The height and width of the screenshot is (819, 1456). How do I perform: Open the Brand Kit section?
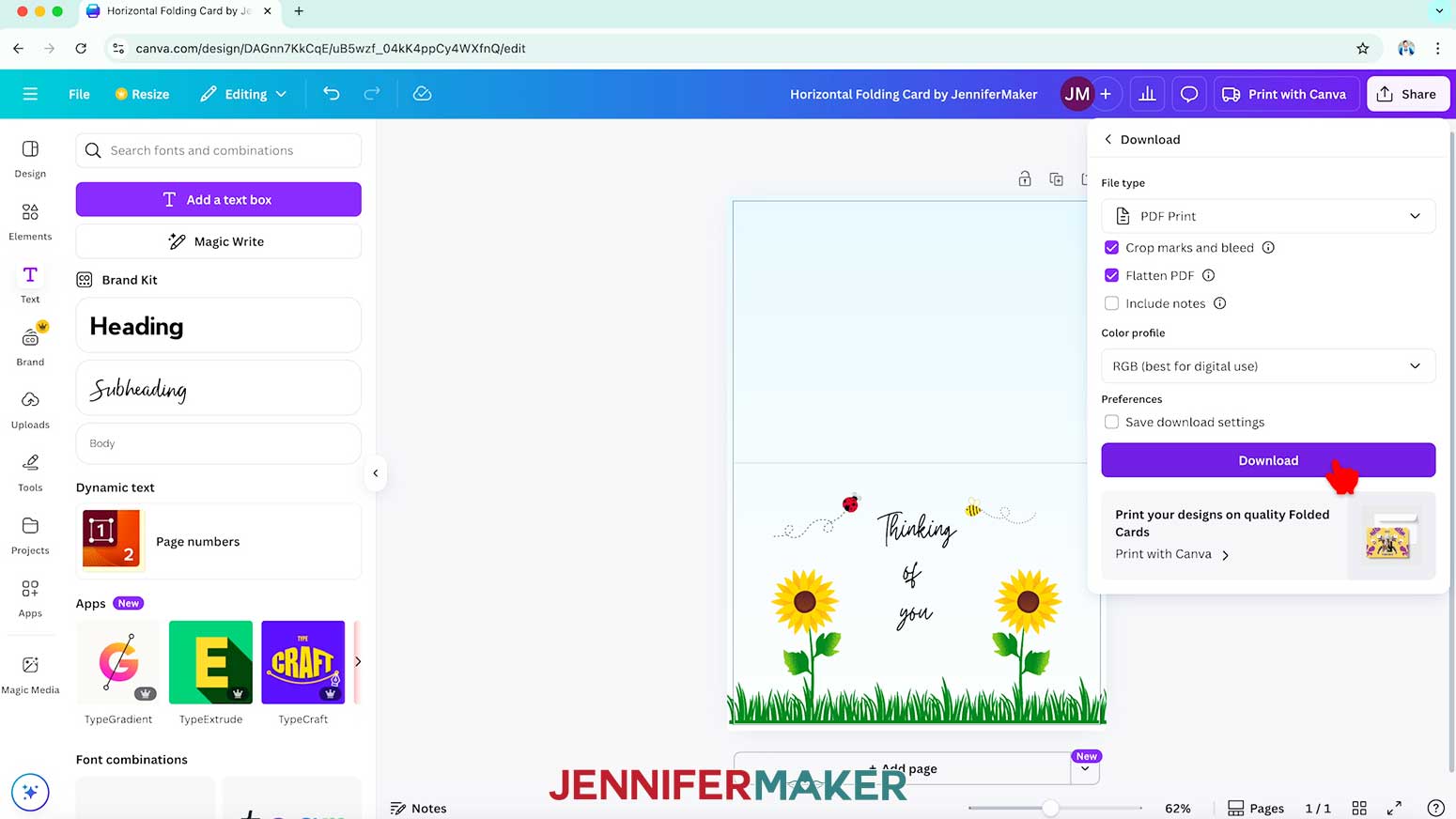[x=117, y=280]
